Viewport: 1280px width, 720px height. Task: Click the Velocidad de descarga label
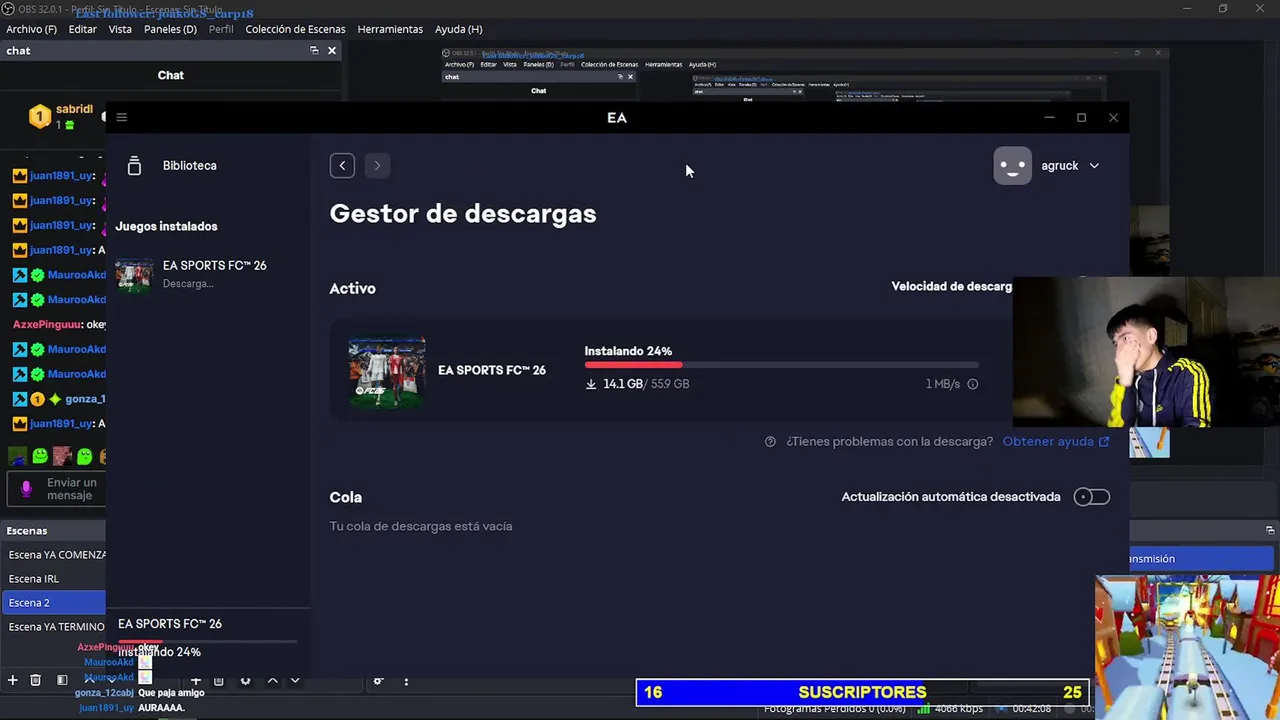(951, 286)
